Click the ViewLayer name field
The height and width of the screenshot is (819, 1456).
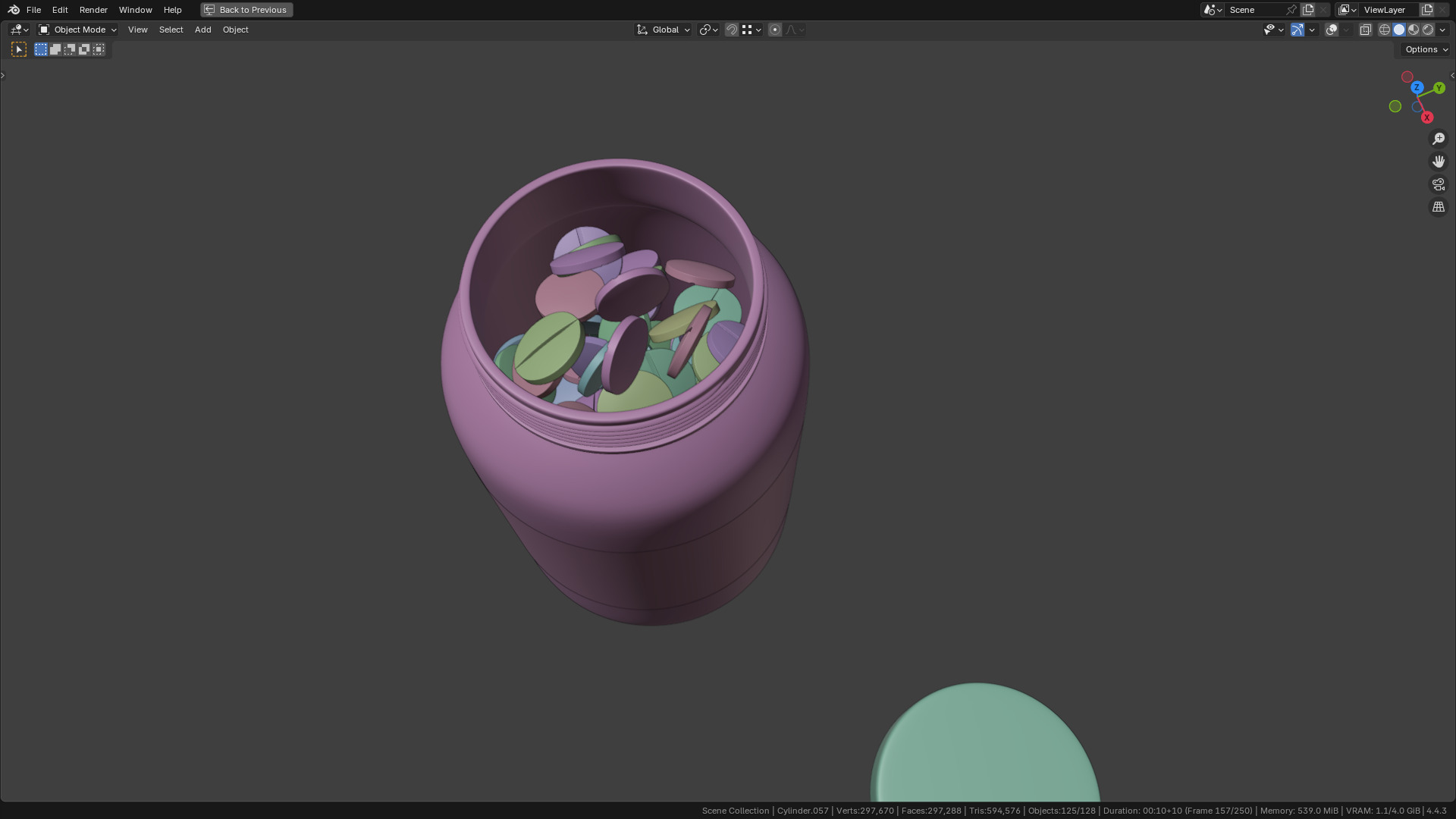pos(1389,10)
